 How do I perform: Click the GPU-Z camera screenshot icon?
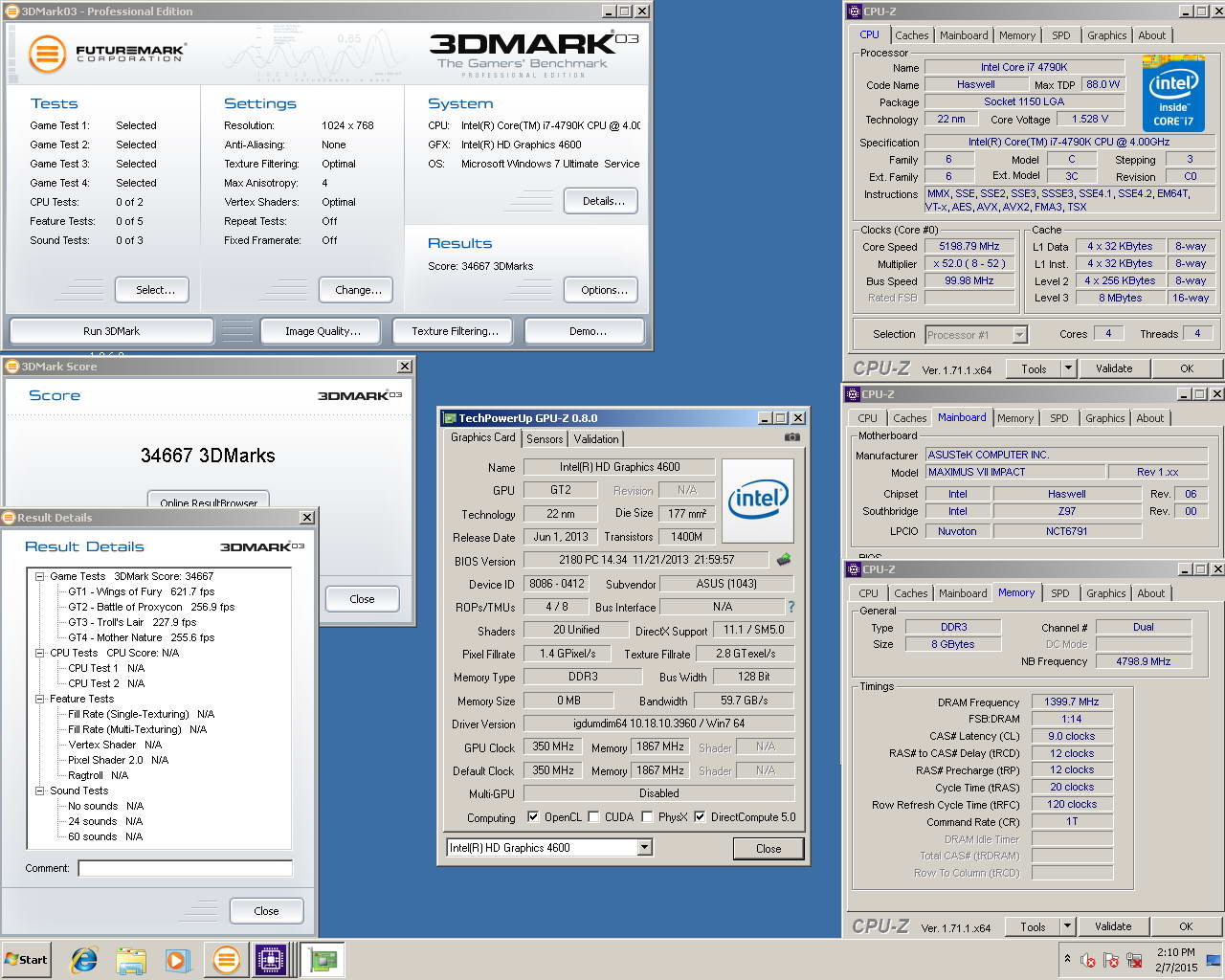[x=791, y=437]
